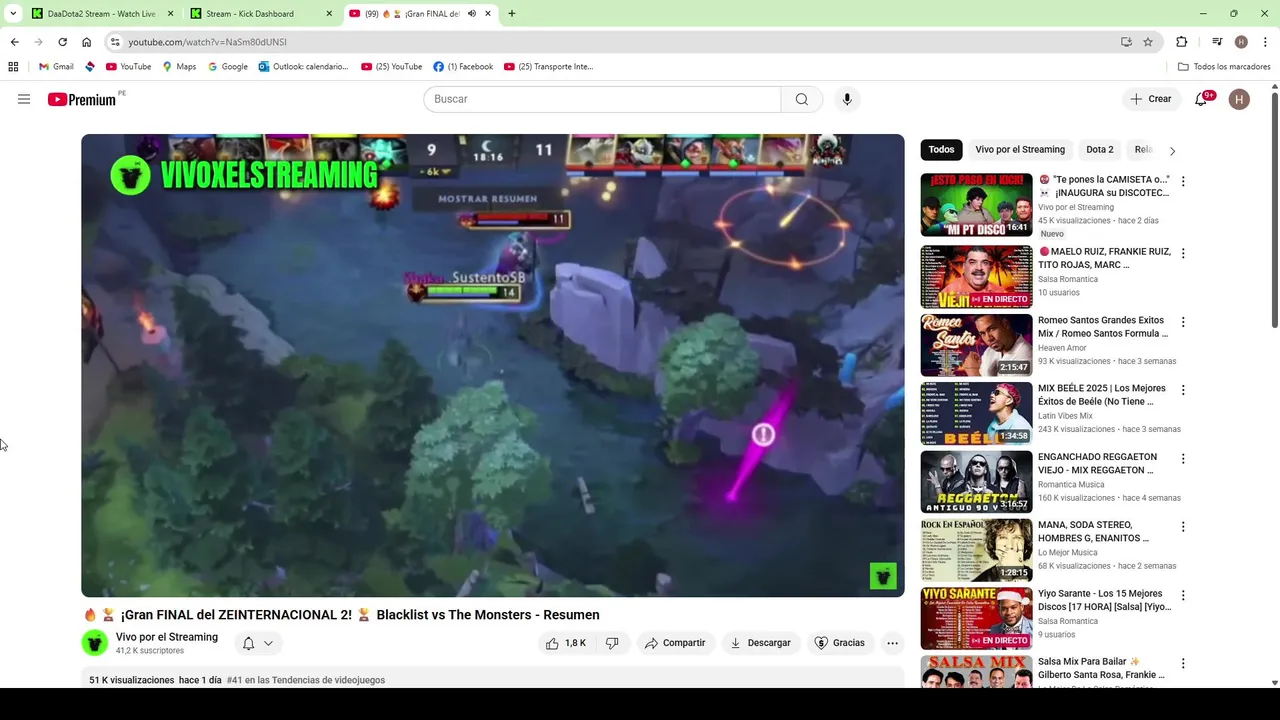Bookmark this page with the star

(1148, 42)
